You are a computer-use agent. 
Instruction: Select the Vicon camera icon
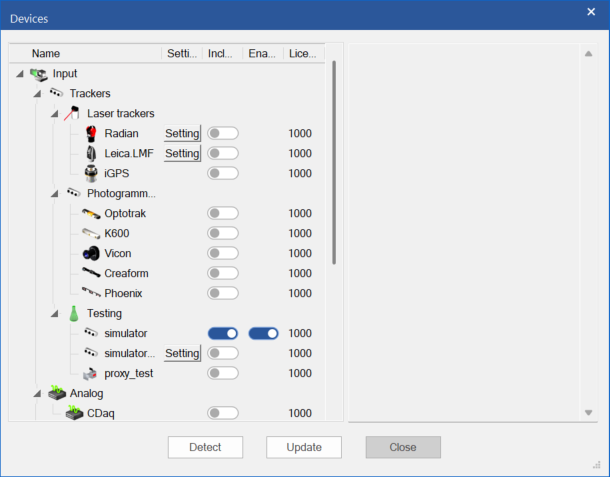(x=91, y=253)
